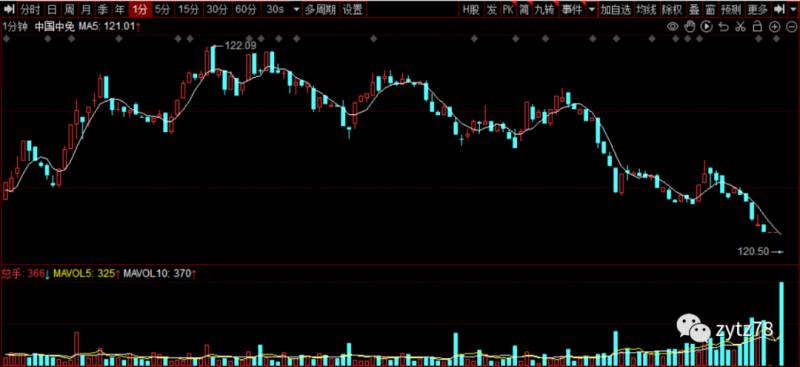Collapse left panel with arrow icon

coord(9,9)
